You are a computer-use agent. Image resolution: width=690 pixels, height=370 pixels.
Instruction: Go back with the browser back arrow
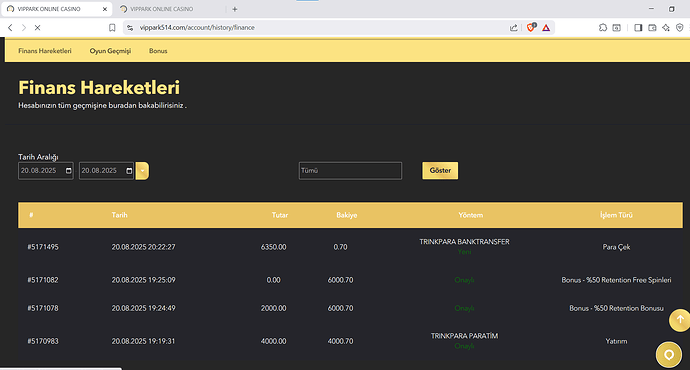[x=10, y=28]
